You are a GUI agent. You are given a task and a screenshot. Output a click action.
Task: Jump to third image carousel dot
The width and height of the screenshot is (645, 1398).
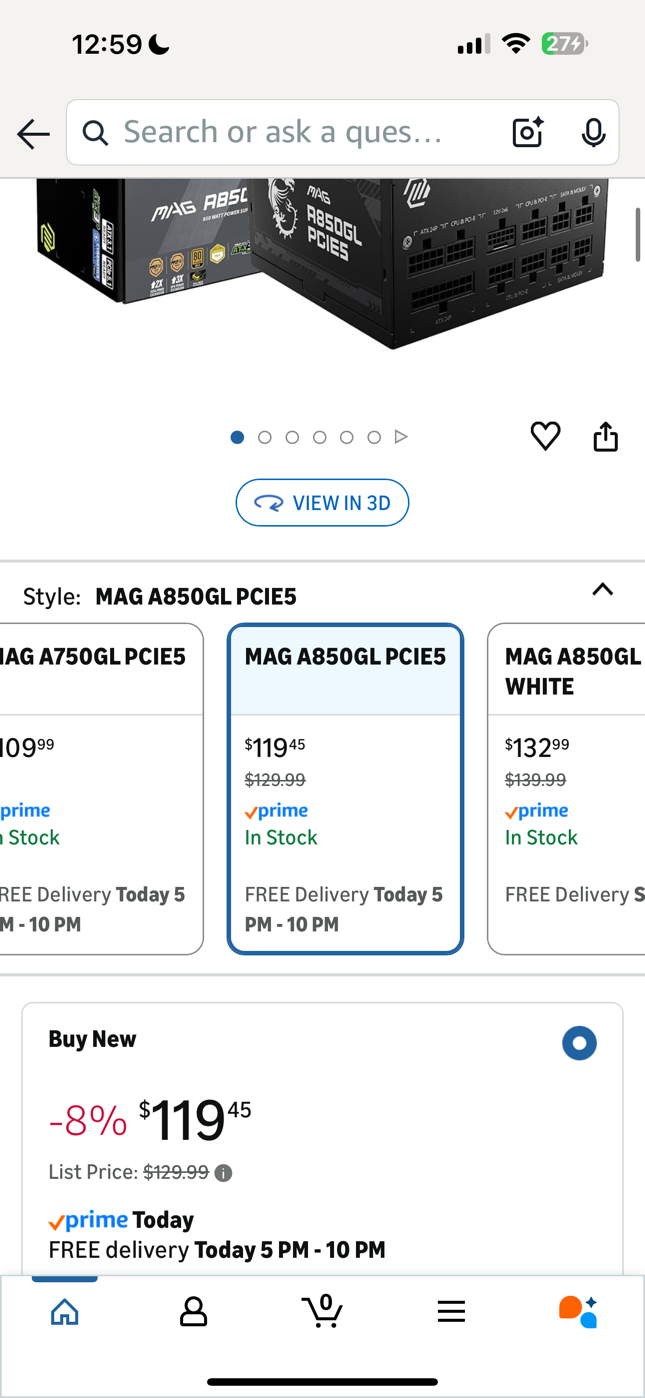coord(292,437)
